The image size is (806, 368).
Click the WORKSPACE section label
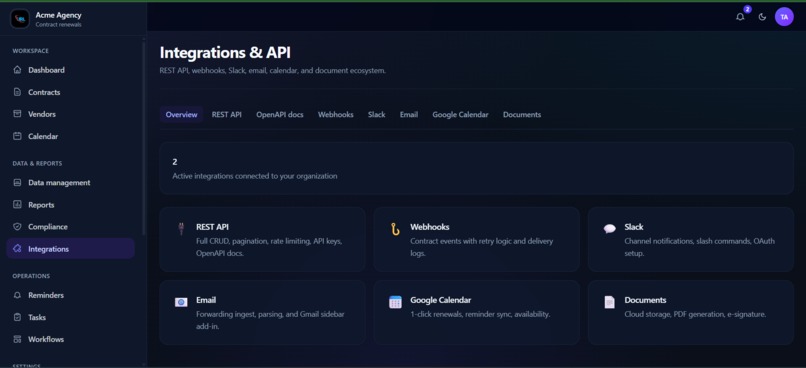[30, 51]
